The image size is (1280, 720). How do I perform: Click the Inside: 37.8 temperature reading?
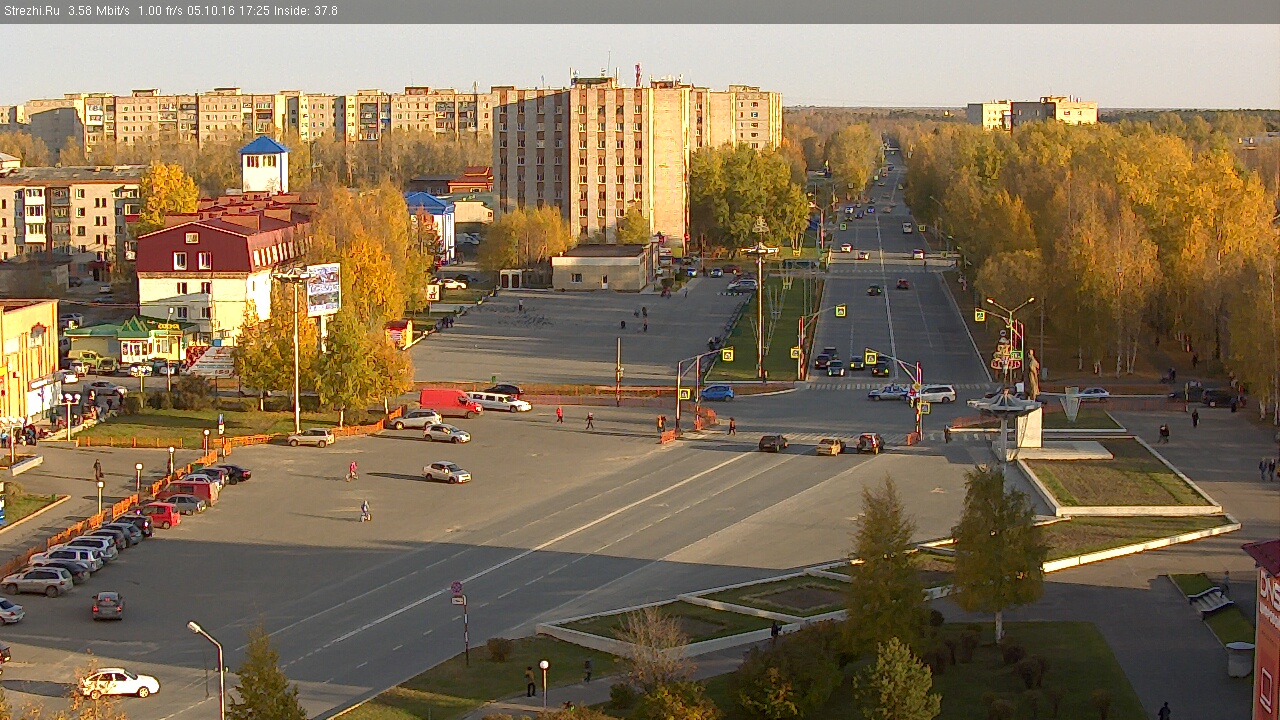click(x=305, y=11)
